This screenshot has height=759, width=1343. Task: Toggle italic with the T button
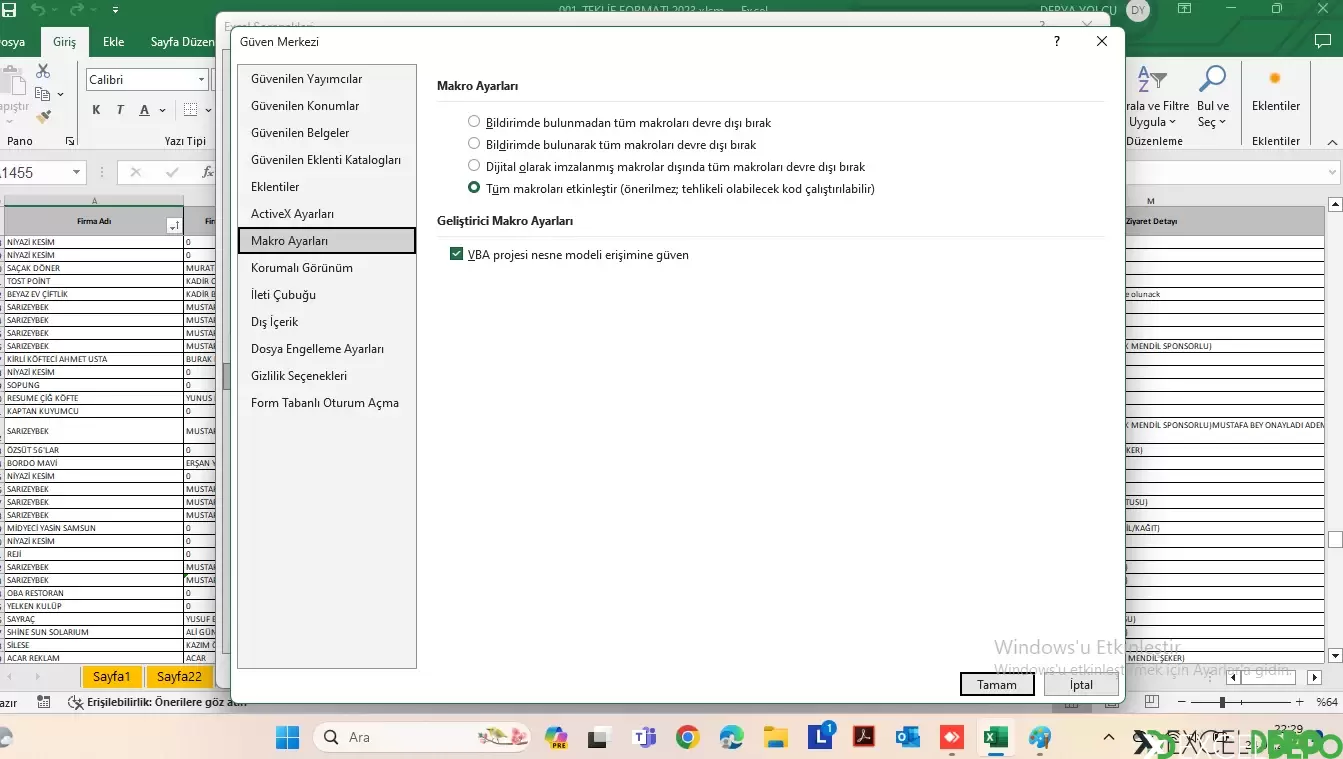pyautogui.click(x=120, y=110)
